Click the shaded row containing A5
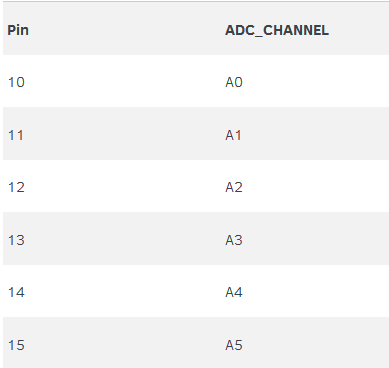This screenshot has height=368, width=389. 196,342
